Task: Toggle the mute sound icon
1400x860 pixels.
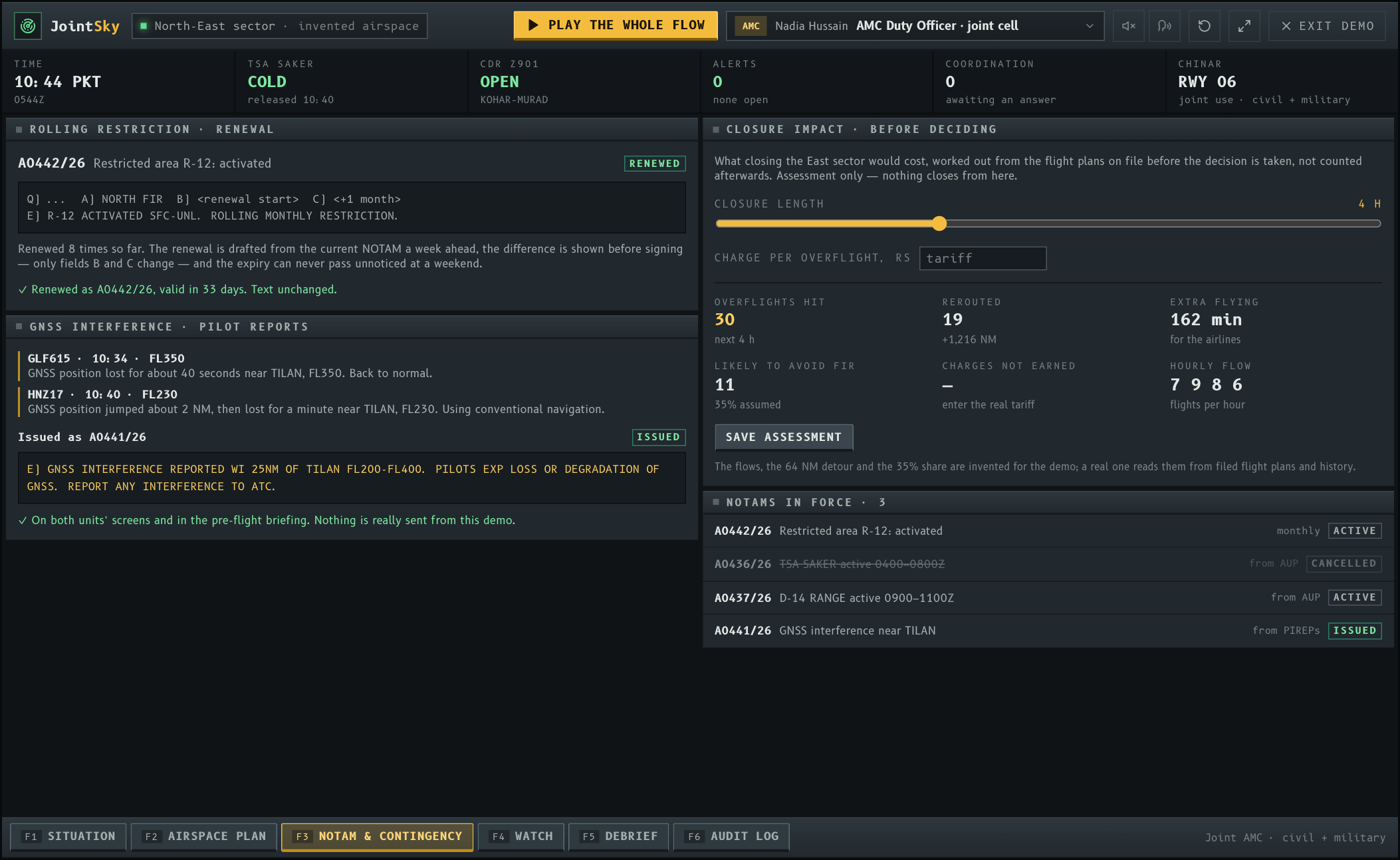Action: point(1129,26)
